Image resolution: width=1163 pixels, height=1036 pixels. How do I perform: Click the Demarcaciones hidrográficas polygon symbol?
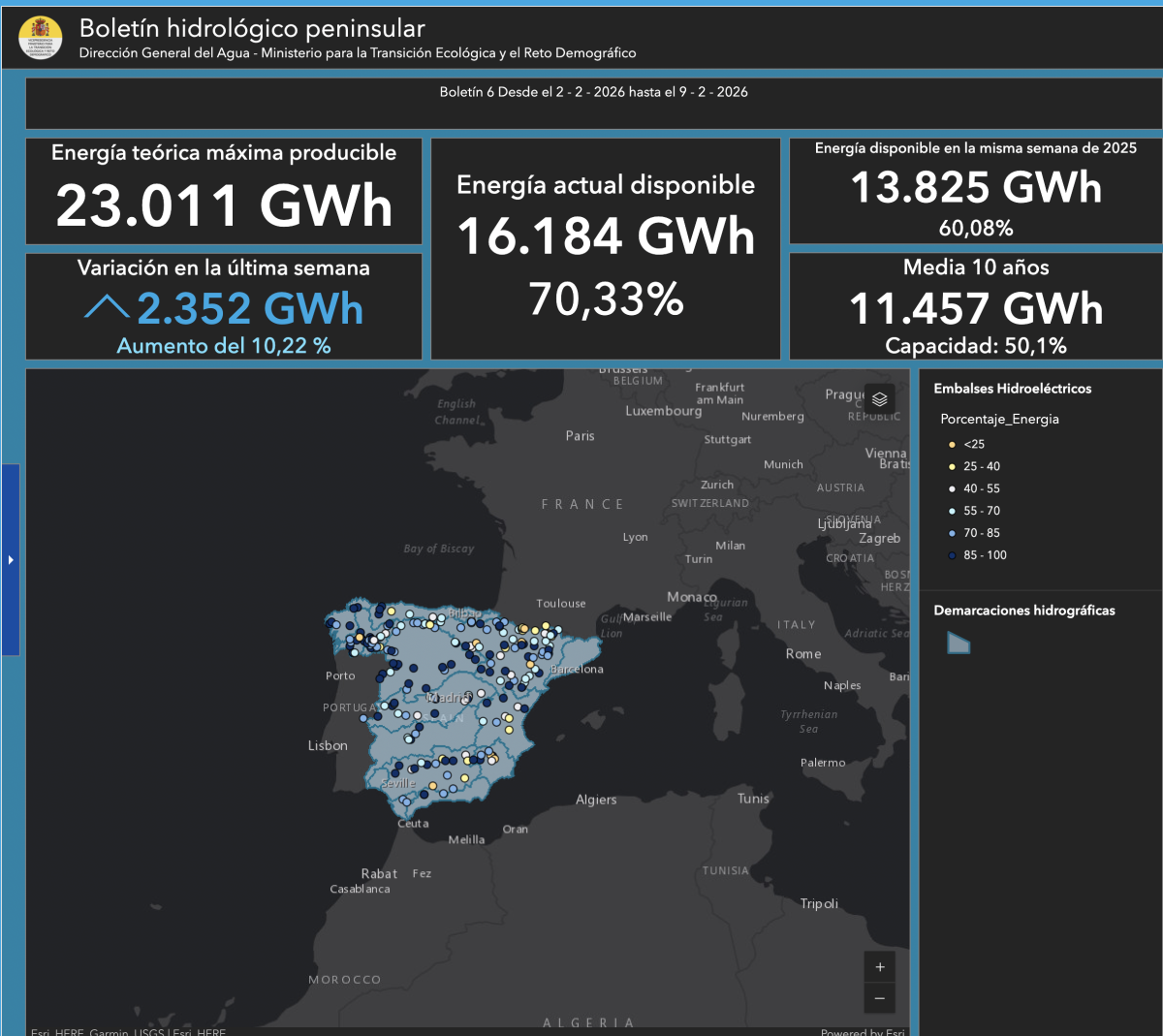coord(959,643)
